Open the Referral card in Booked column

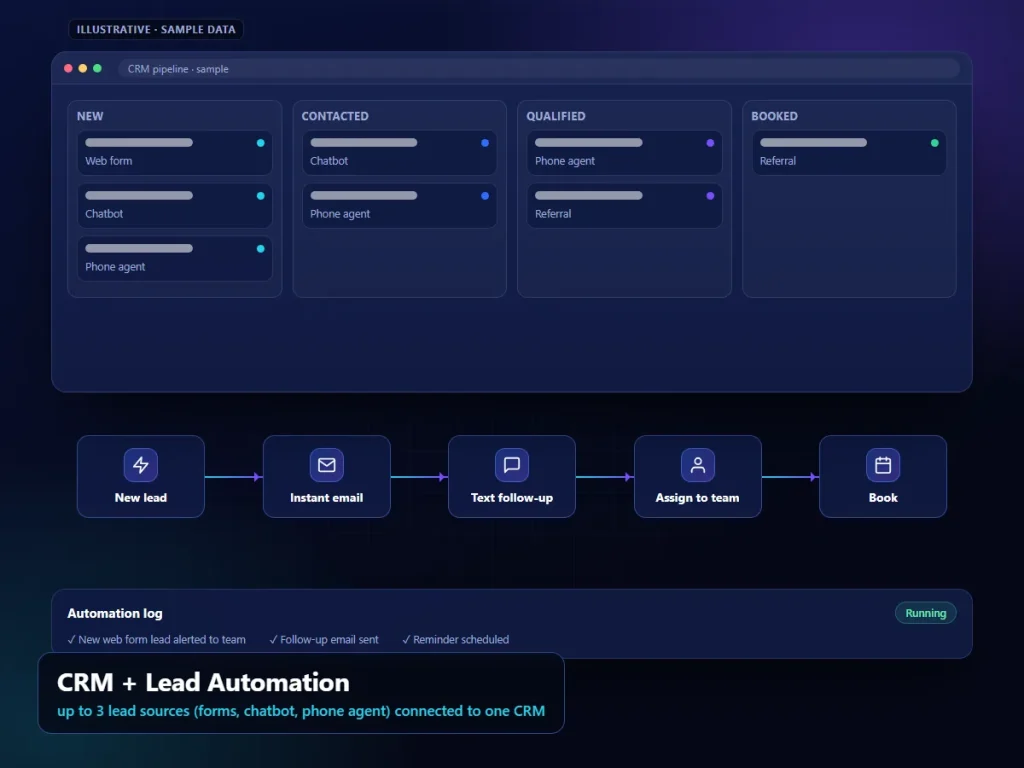tap(849, 153)
